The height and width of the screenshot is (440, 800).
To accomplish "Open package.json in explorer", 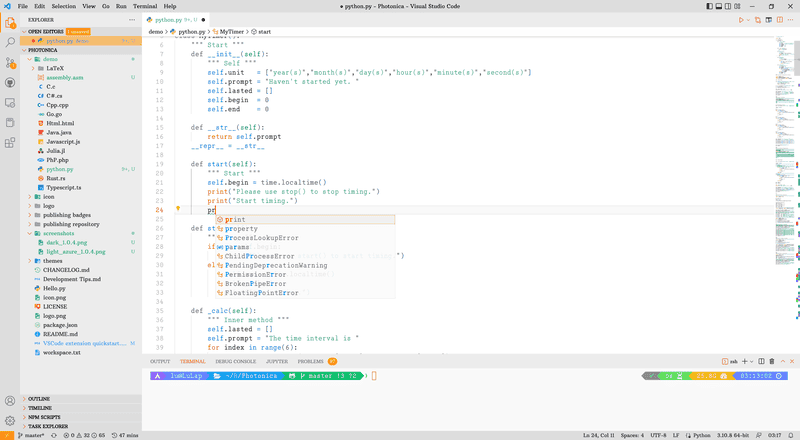I will click(60, 325).
